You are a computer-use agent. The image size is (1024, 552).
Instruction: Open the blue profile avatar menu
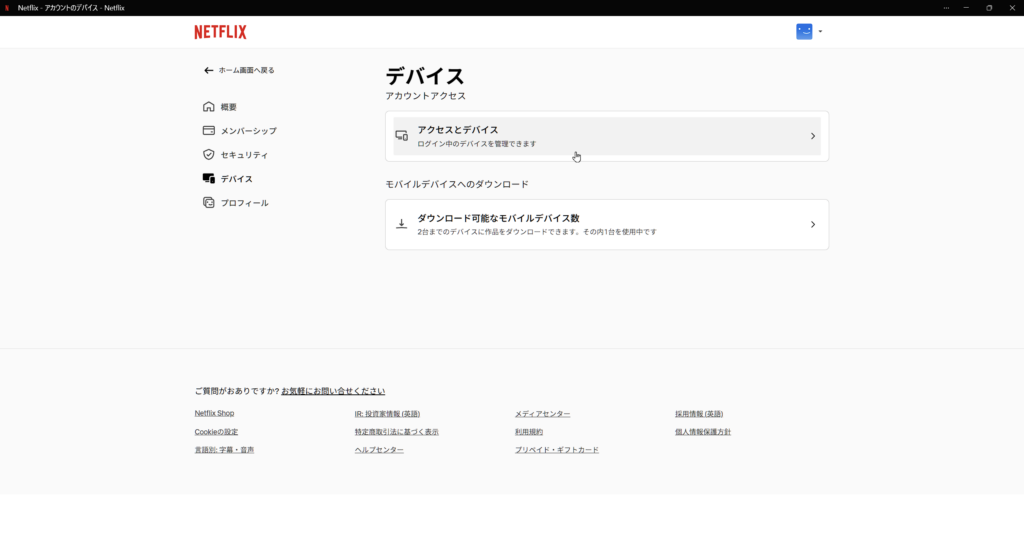[804, 31]
